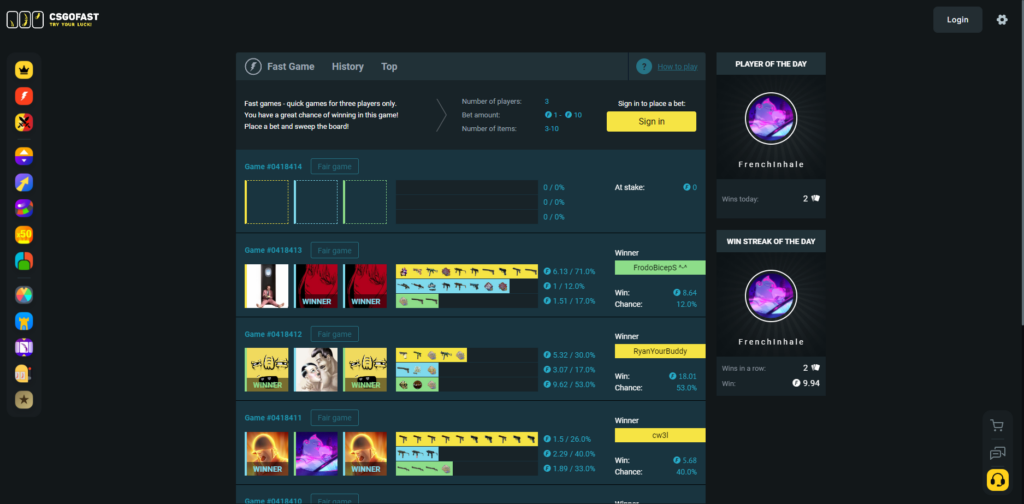1024x504 pixels.
Task: Open the slot machine icon
Action: coord(24,373)
